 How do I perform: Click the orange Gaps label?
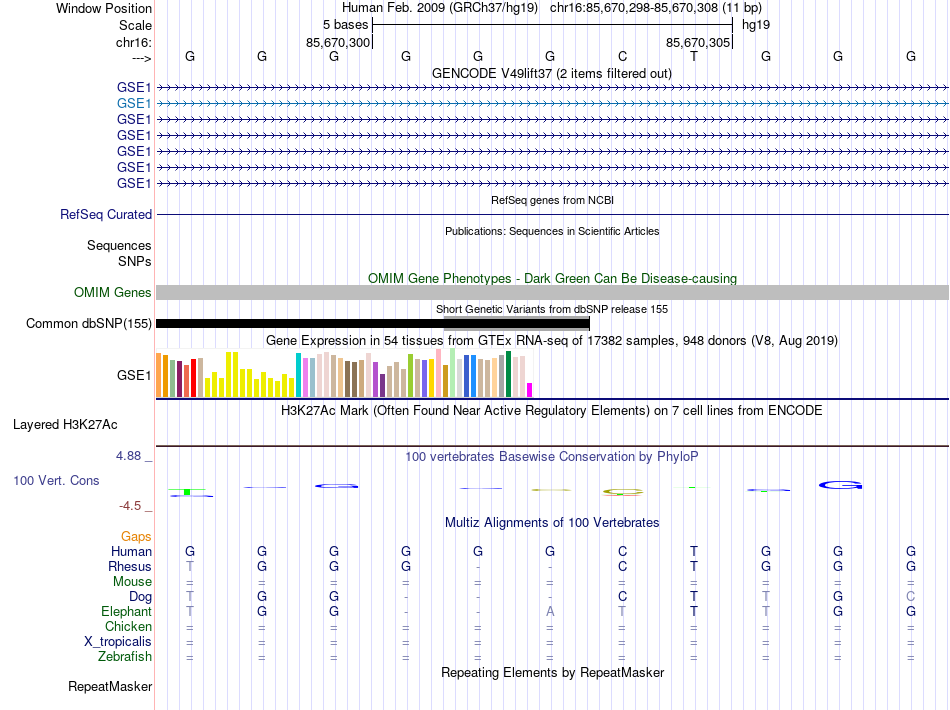tap(136, 537)
